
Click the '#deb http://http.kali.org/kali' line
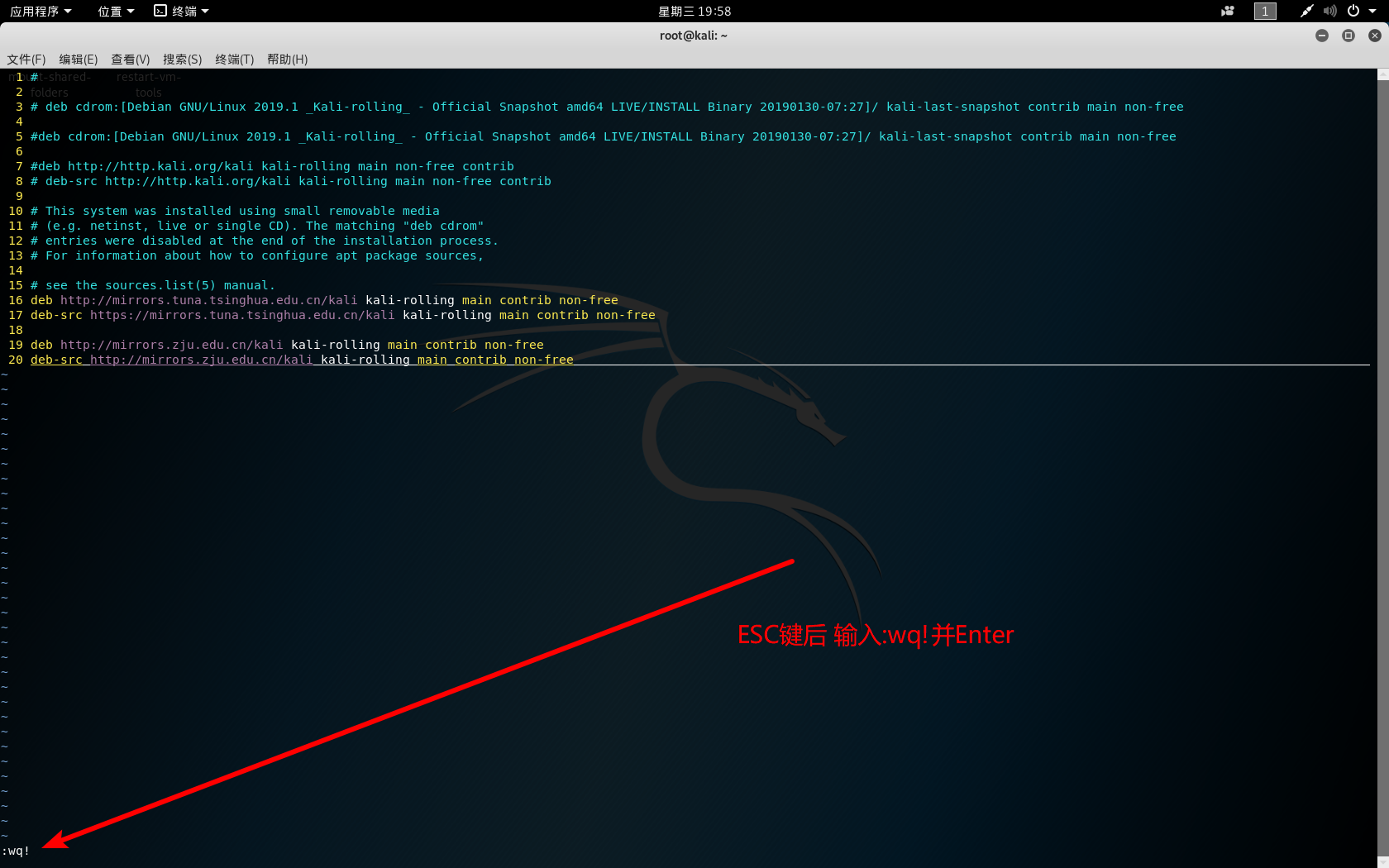(x=272, y=166)
